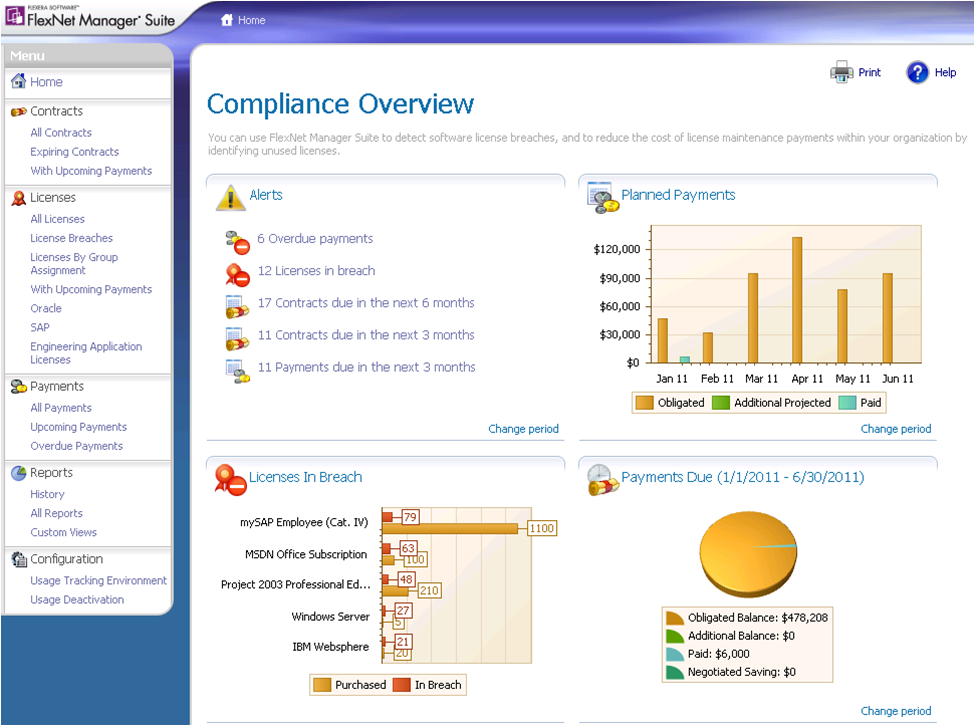Click the Print printer icon
The image size is (975, 726).
842,72
